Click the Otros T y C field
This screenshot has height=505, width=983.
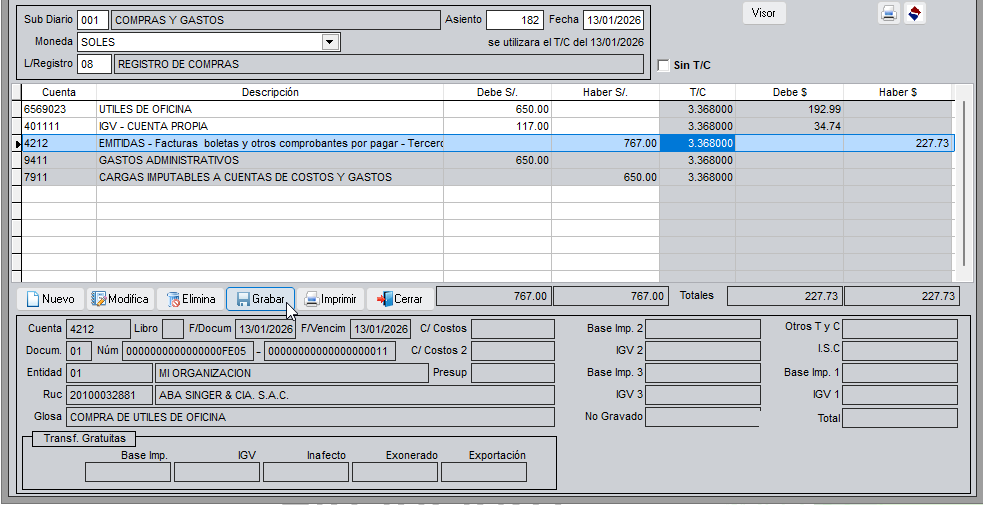click(900, 329)
